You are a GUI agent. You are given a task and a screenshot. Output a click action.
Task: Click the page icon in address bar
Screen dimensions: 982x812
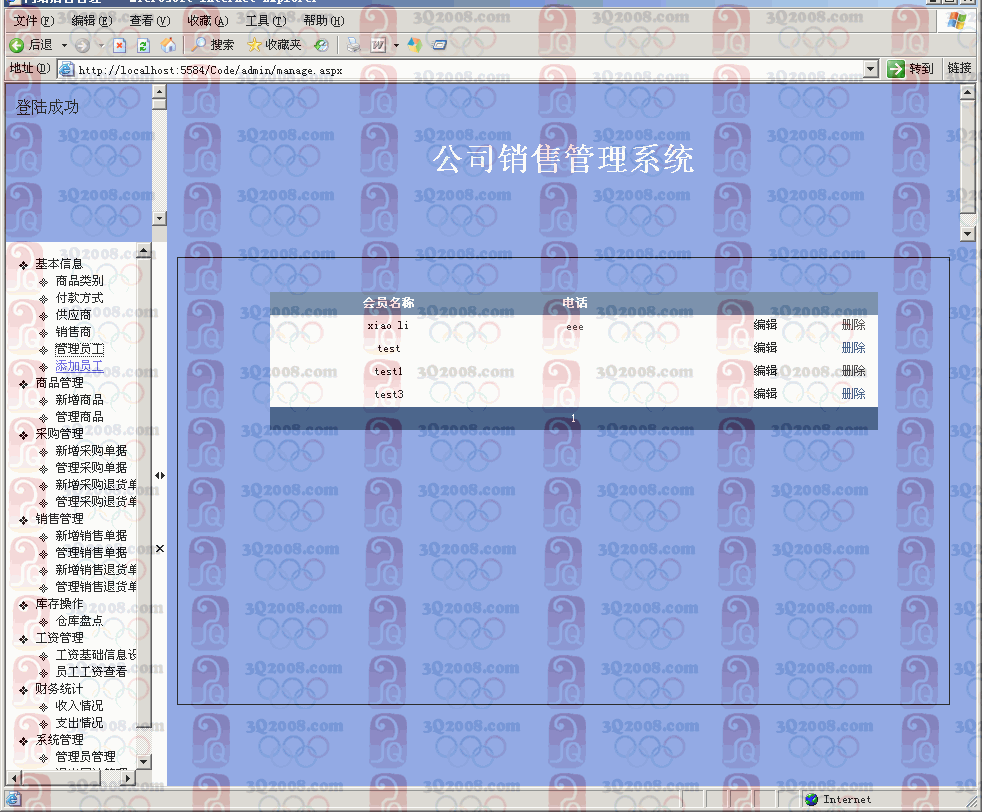66,69
